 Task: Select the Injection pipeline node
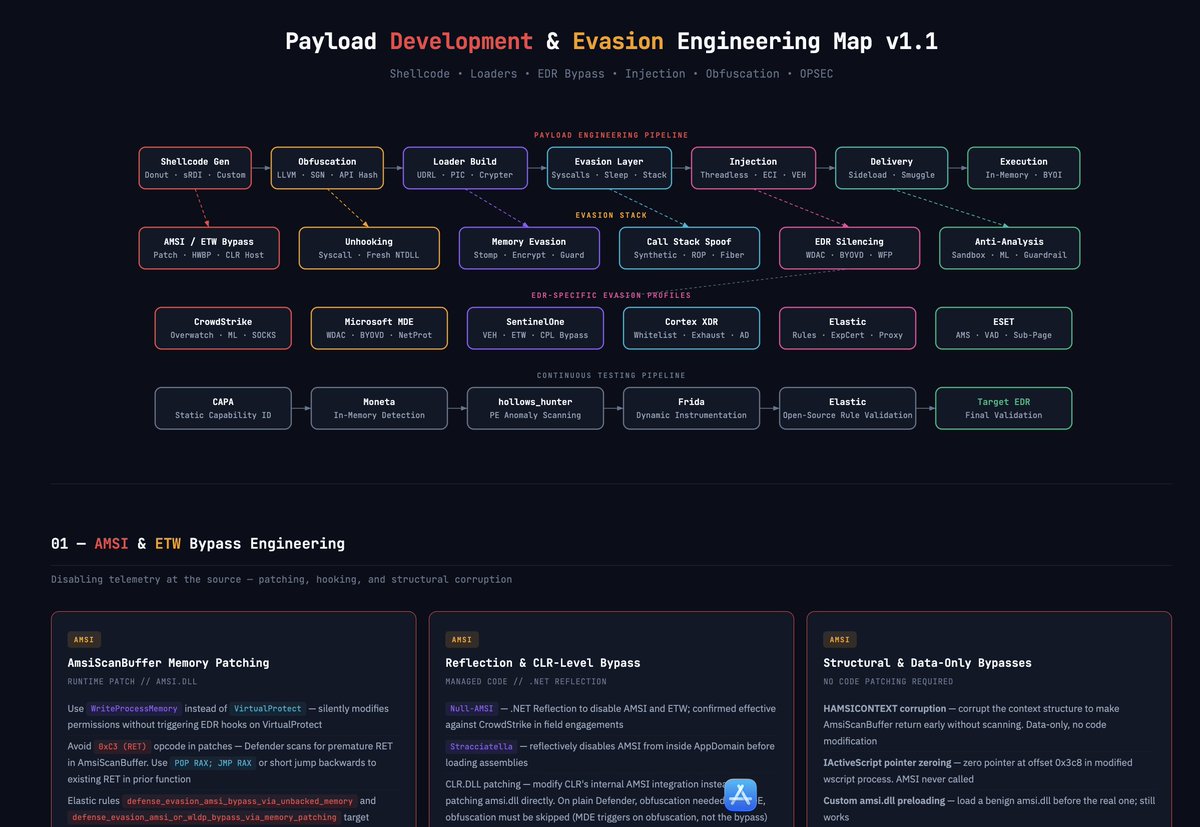click(x=753, y=168)
